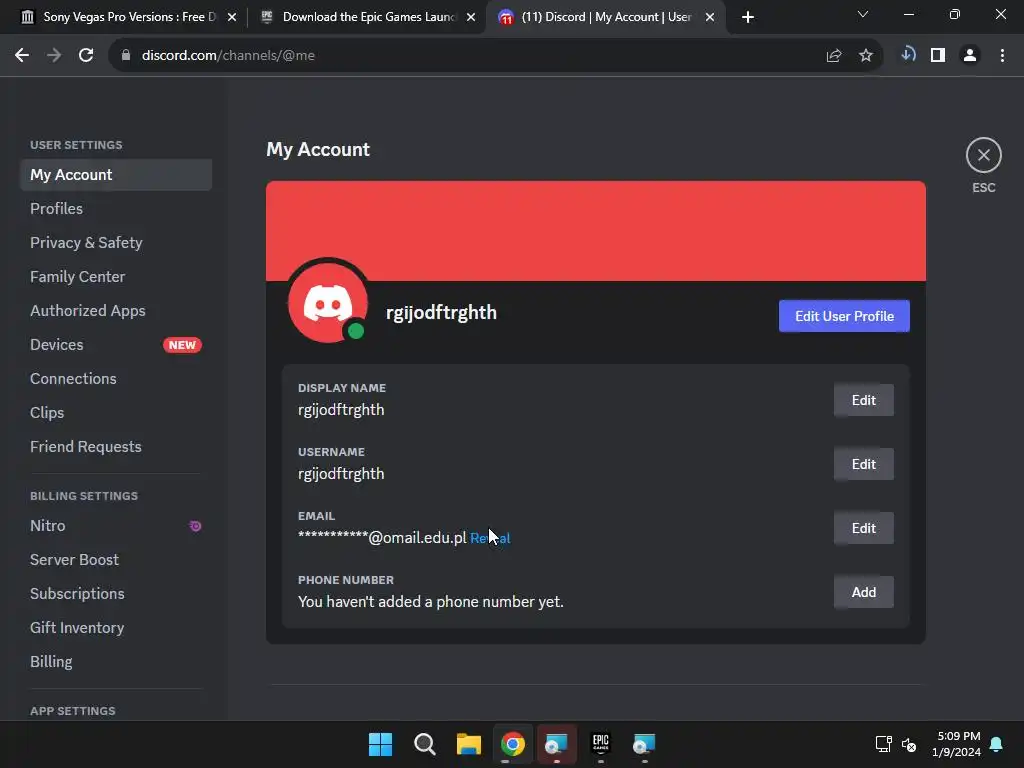Open Server Boost settings
The width and height of the screenshot is (1024, 768).
(116, 559)
